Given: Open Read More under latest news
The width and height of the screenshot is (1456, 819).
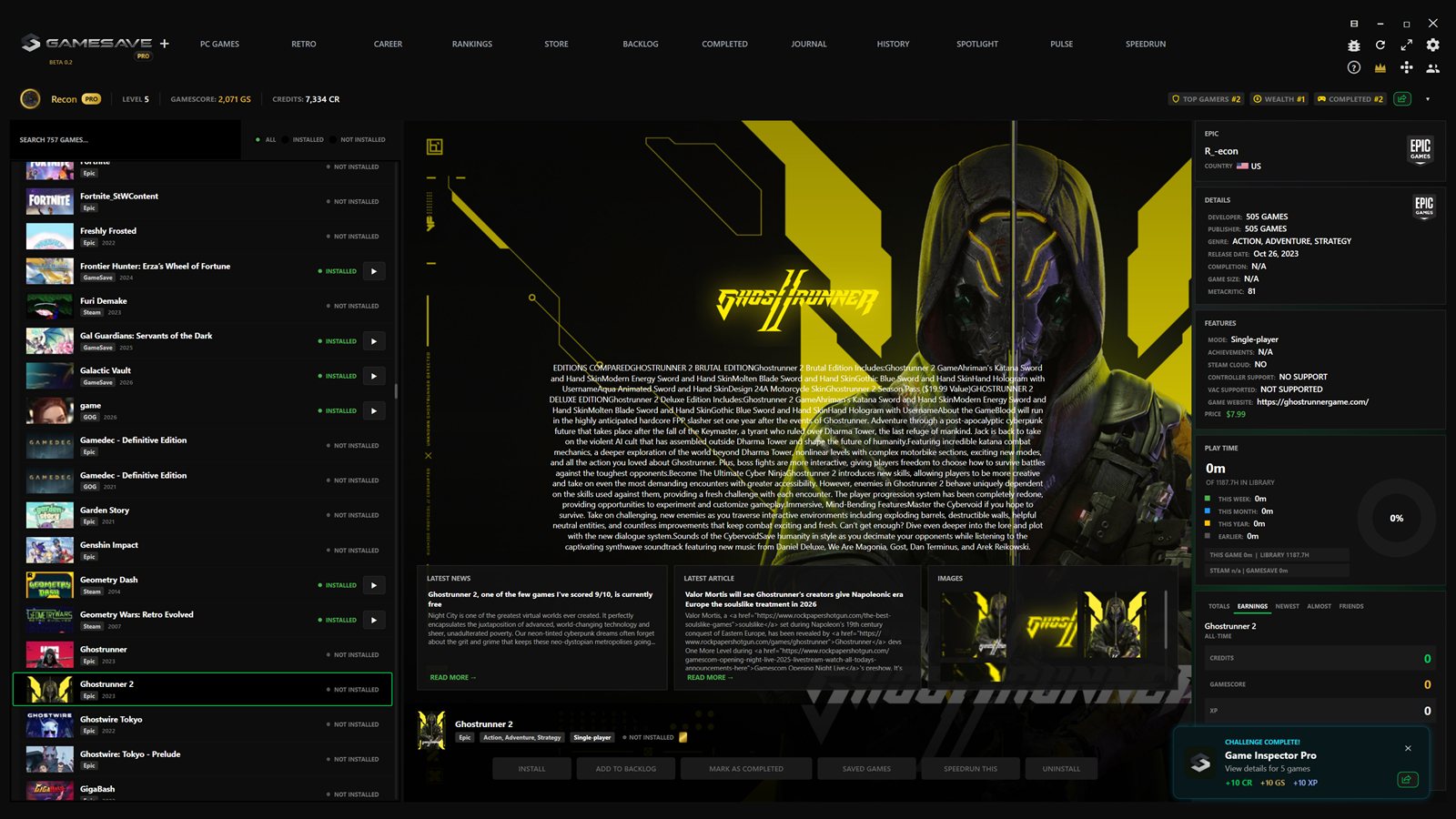Looking at the screenshot, I should coord(452,677).
